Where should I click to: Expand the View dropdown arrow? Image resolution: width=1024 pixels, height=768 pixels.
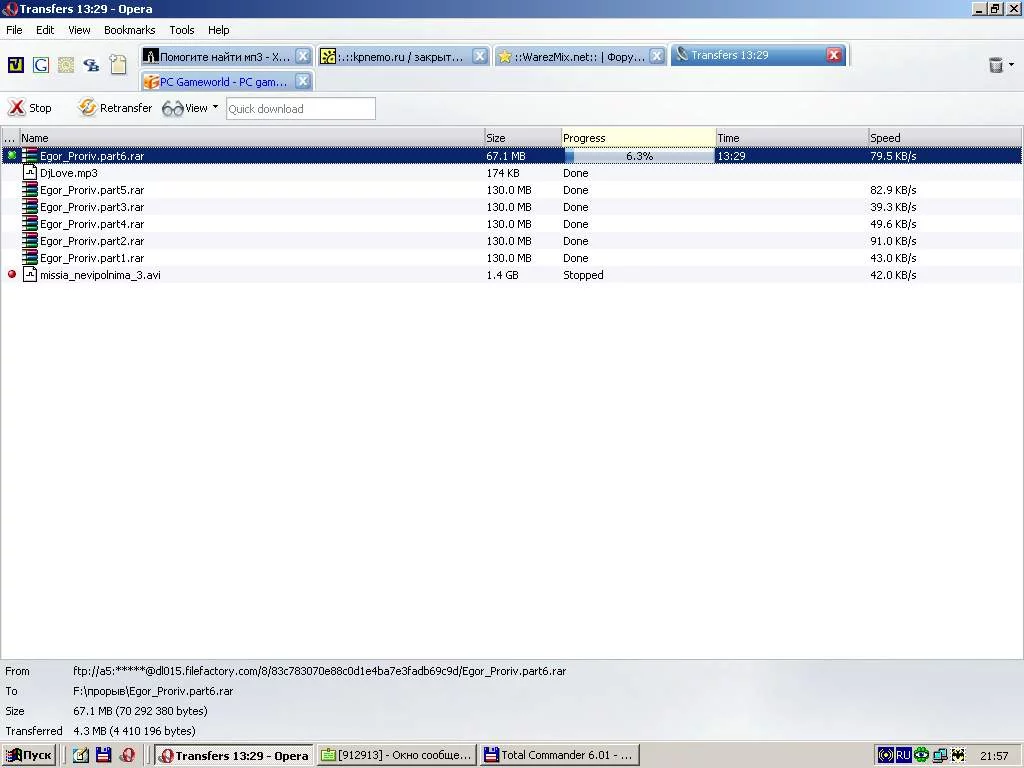[x=215, y=107]
